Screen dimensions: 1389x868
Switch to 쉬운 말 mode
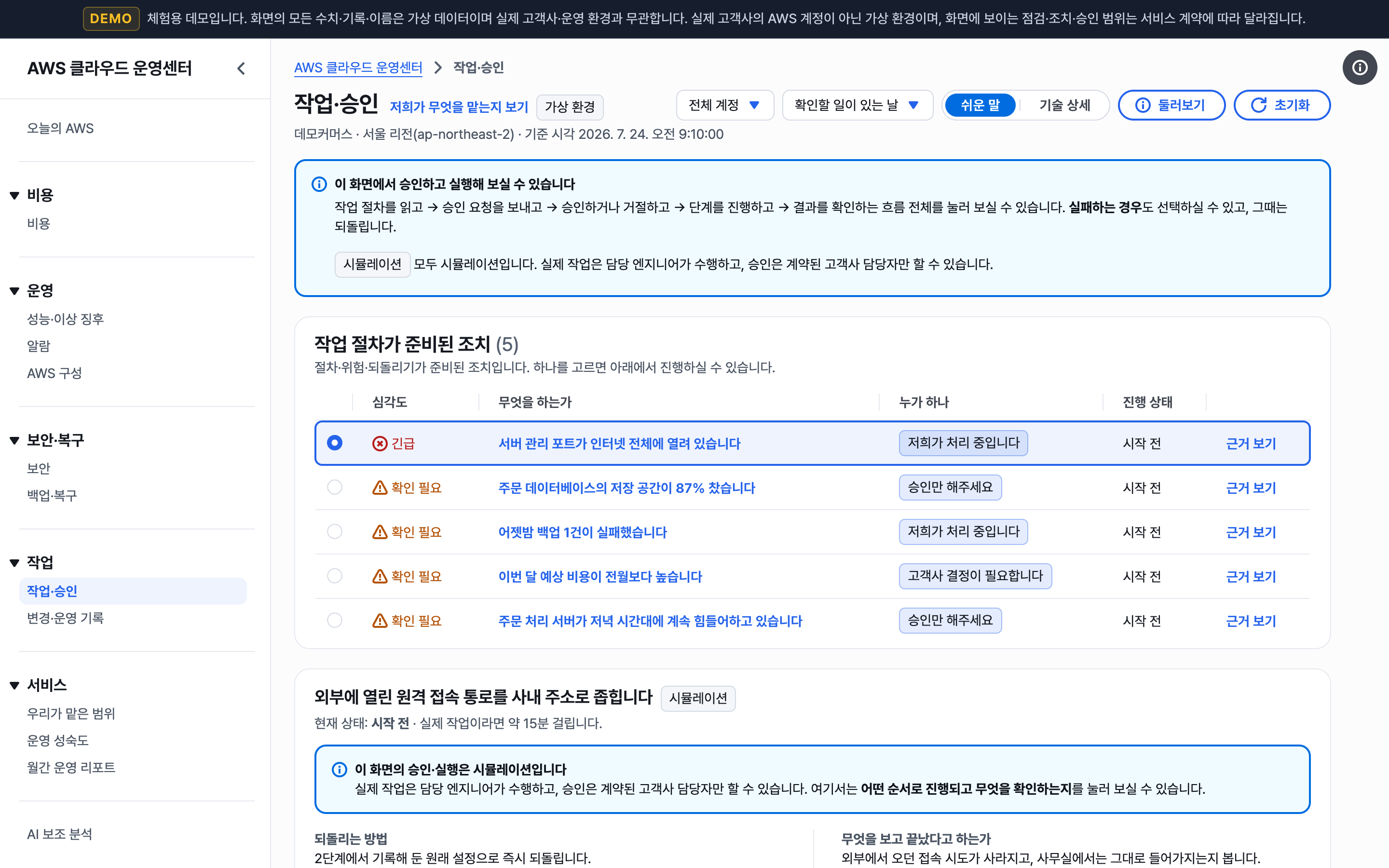pos(980,105)
